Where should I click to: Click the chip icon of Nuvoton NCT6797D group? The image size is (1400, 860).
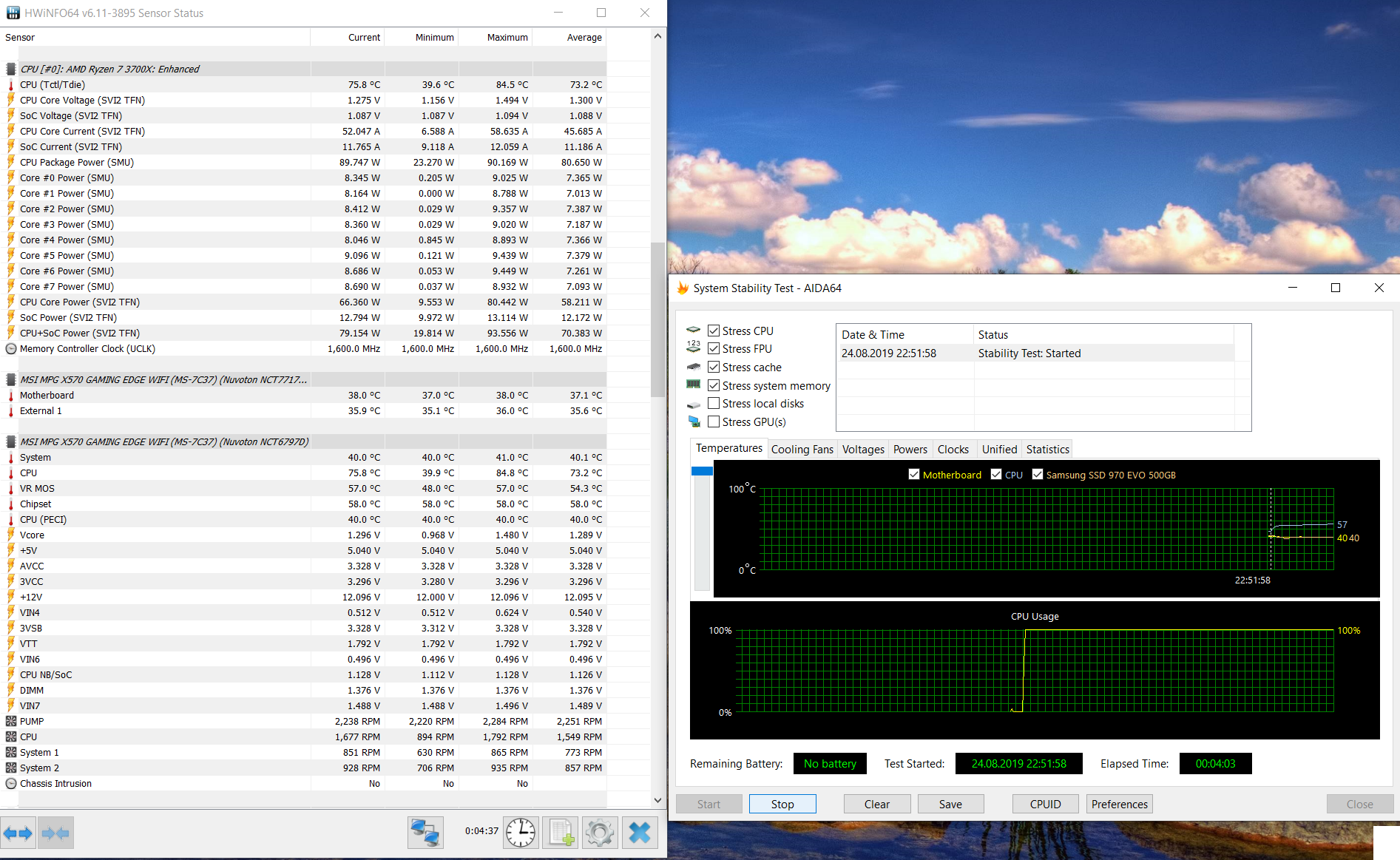click(x=11, y=441)
